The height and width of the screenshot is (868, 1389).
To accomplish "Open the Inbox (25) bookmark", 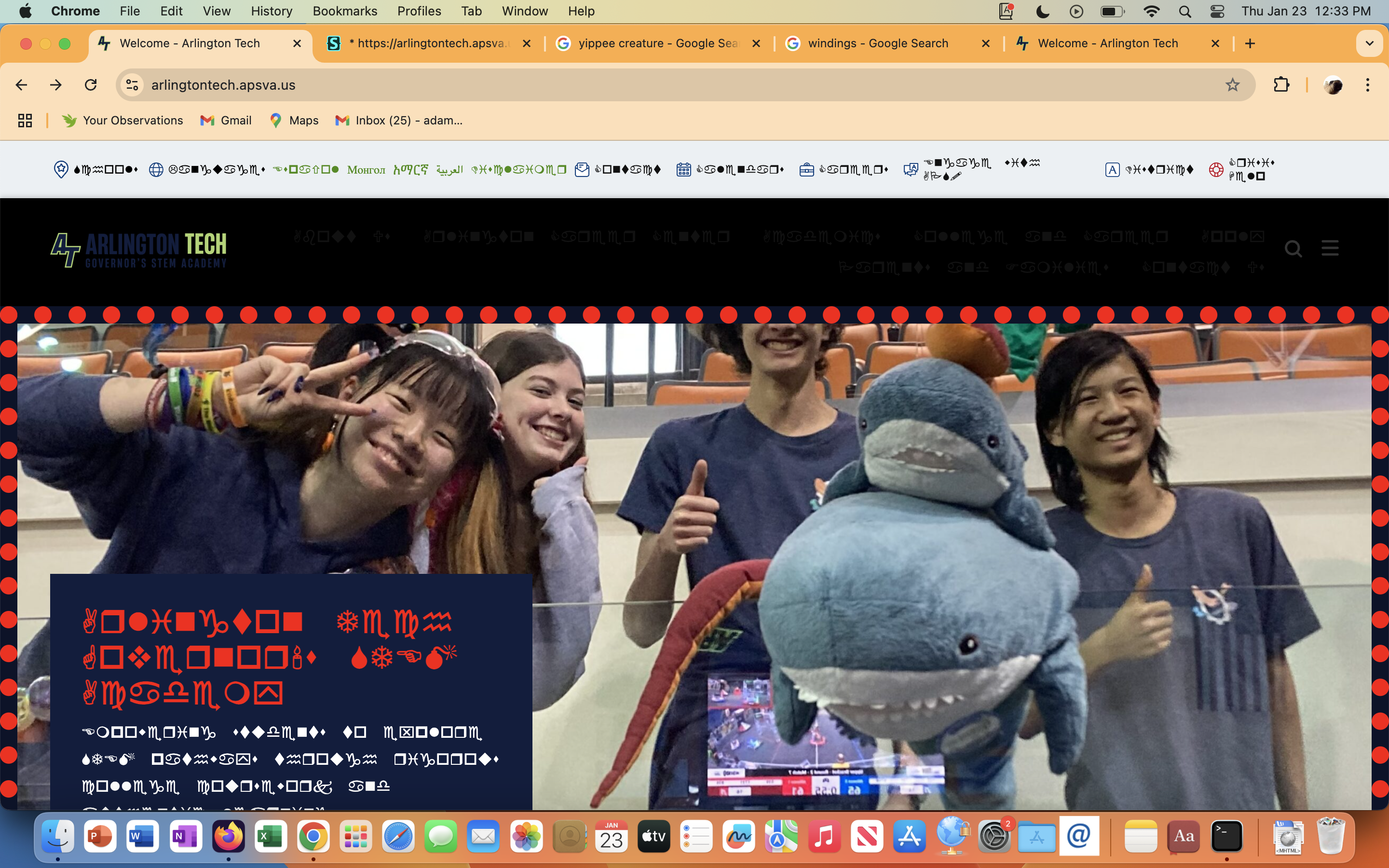I will 399,121.
